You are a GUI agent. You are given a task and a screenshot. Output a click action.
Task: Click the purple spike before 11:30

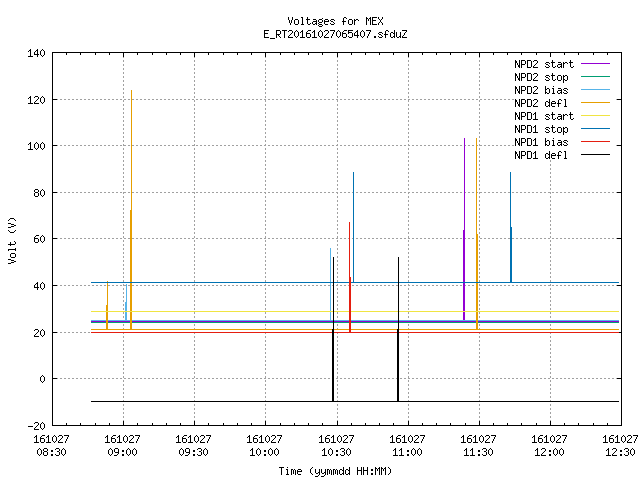[464, 229]
